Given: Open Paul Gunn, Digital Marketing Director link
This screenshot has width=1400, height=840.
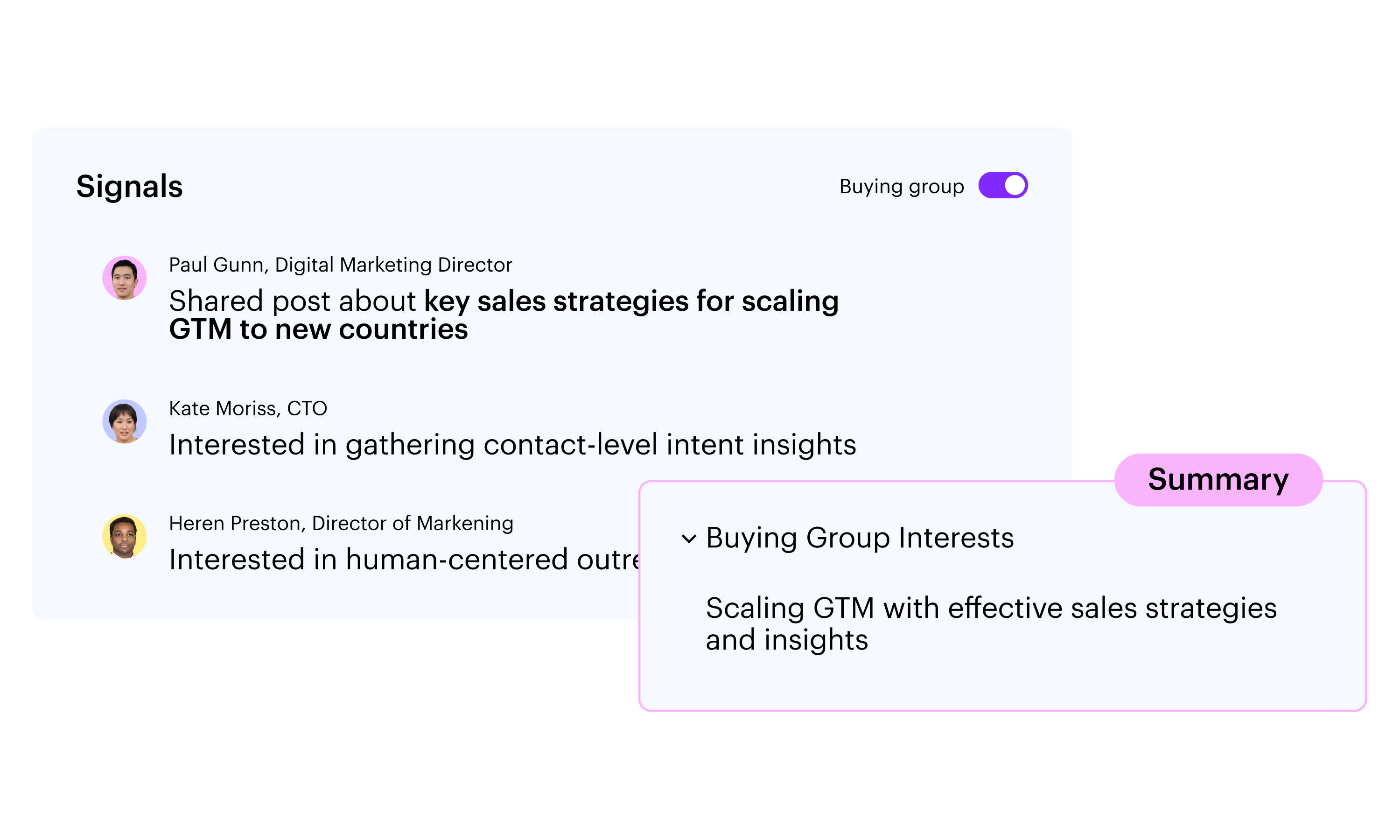Looking at the screenshot, I should click(340, 265).
